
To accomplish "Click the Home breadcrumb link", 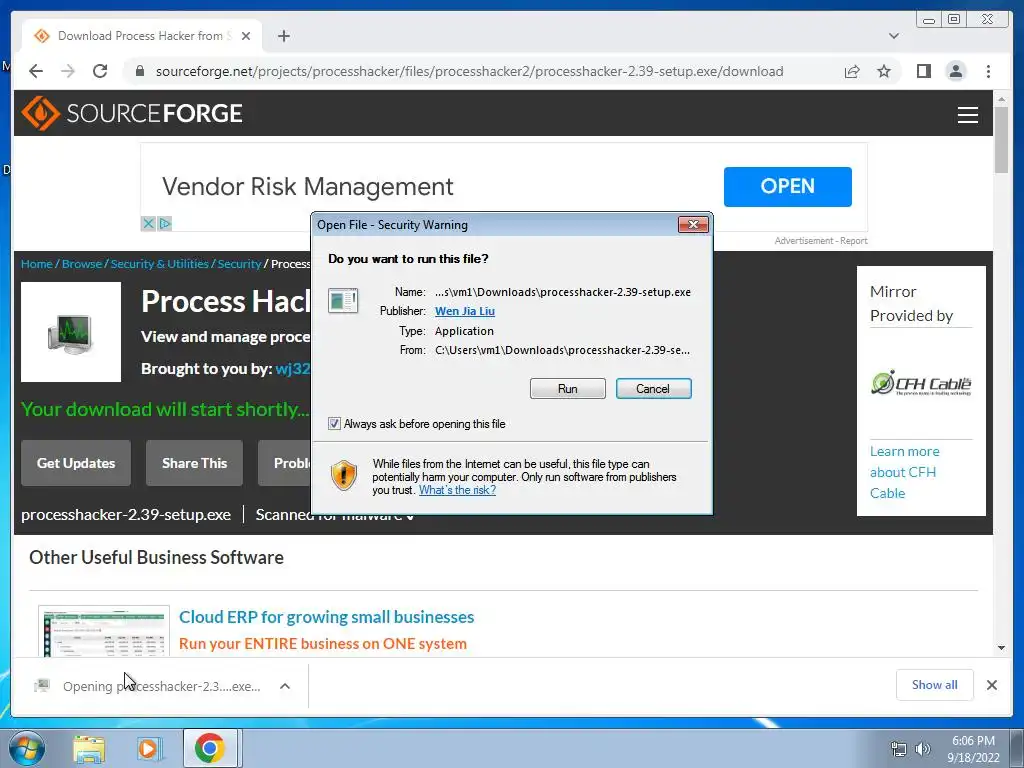I will tap(37, 264).
